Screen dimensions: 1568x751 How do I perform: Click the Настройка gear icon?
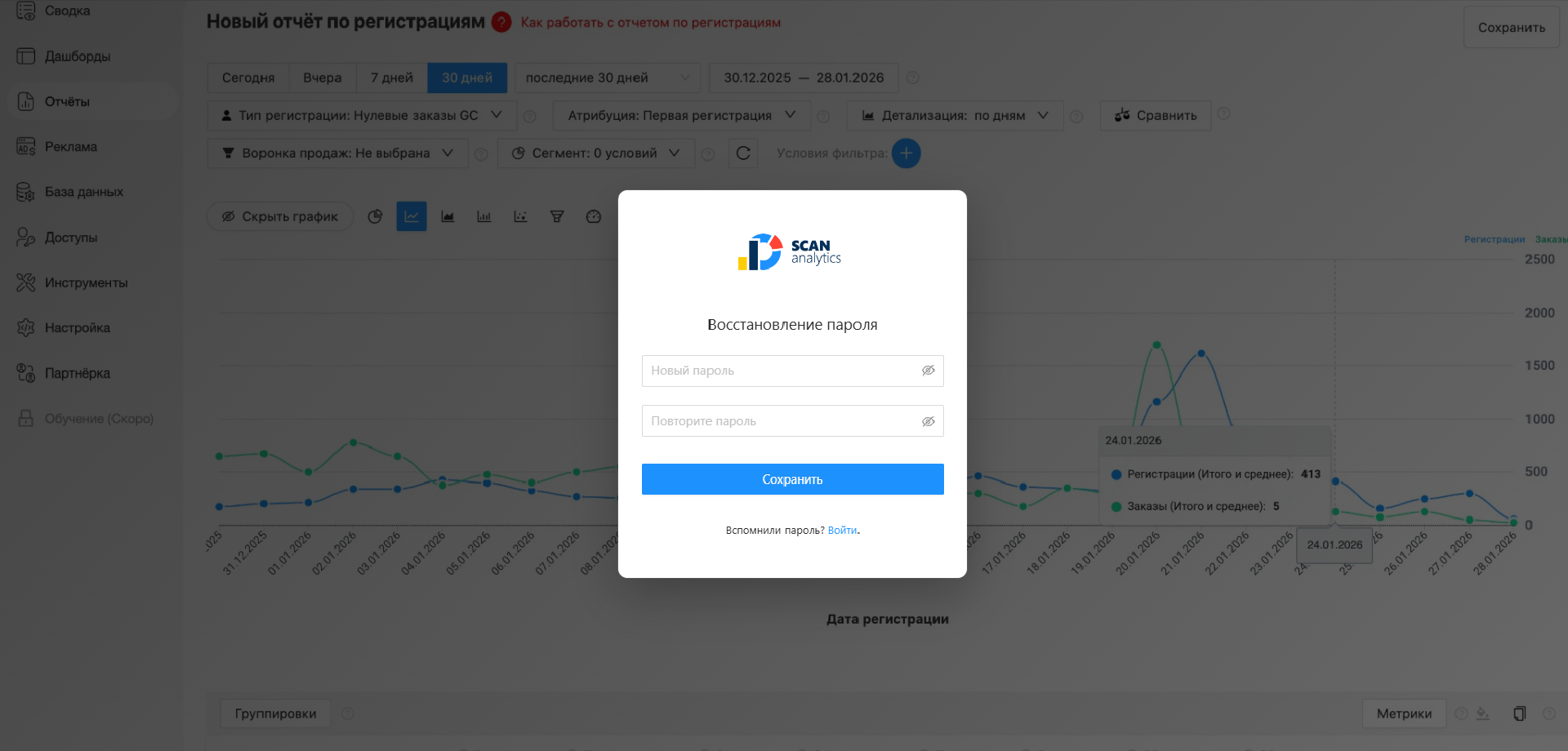(x=26, y=328)
